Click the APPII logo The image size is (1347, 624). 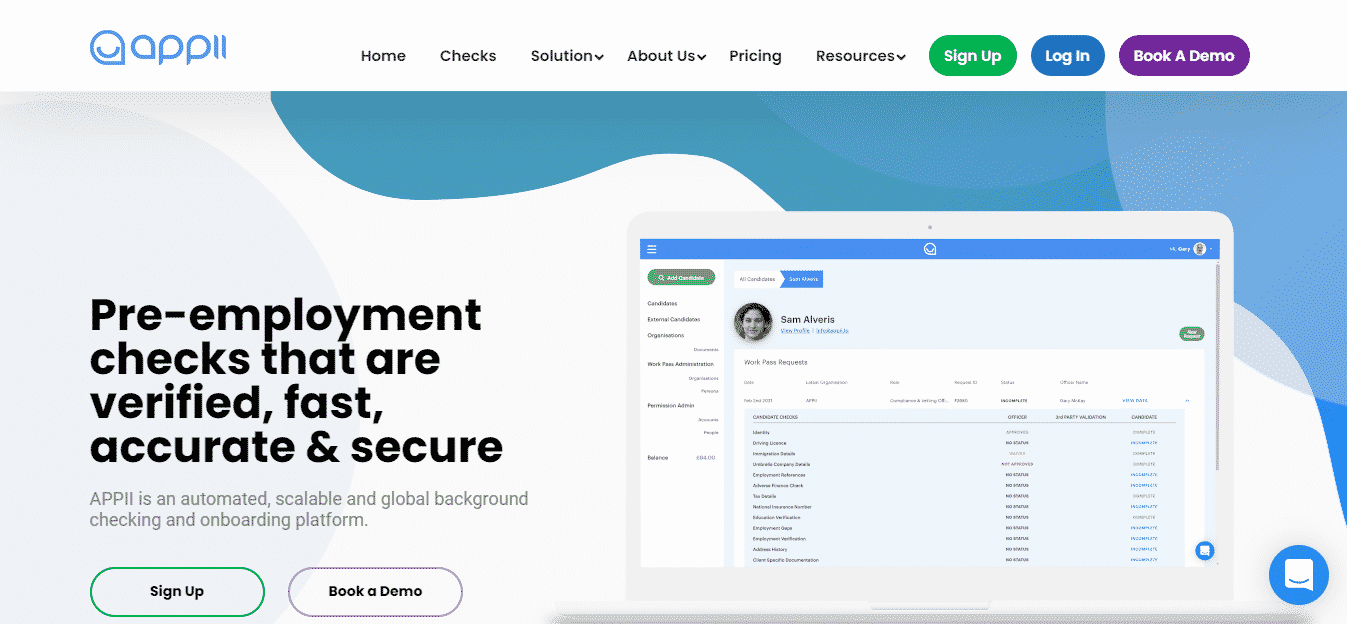click(x=158, y=47)
